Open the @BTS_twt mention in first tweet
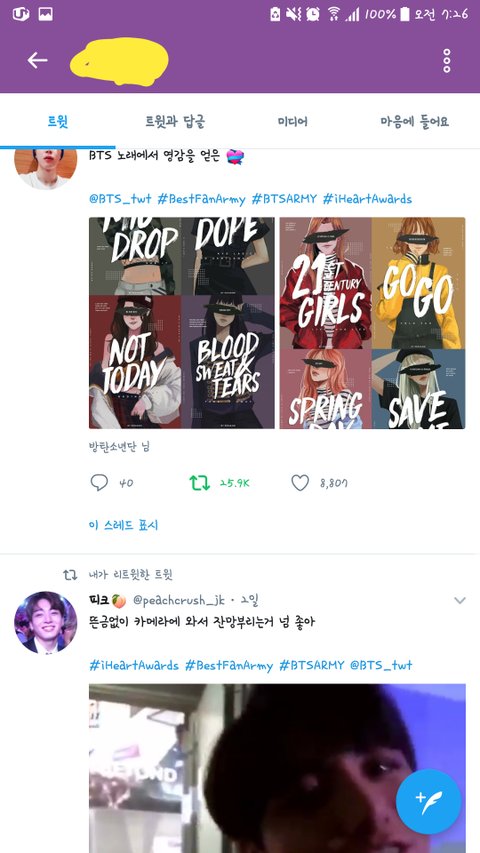Image resolution: width=480 pixels, height=853 pixels. (120, 199)
